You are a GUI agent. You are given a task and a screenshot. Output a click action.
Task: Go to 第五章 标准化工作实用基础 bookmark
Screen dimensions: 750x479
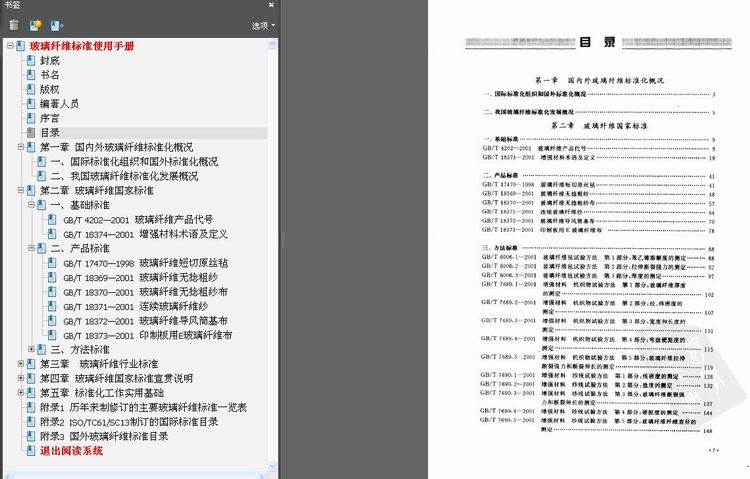(102, 392)
